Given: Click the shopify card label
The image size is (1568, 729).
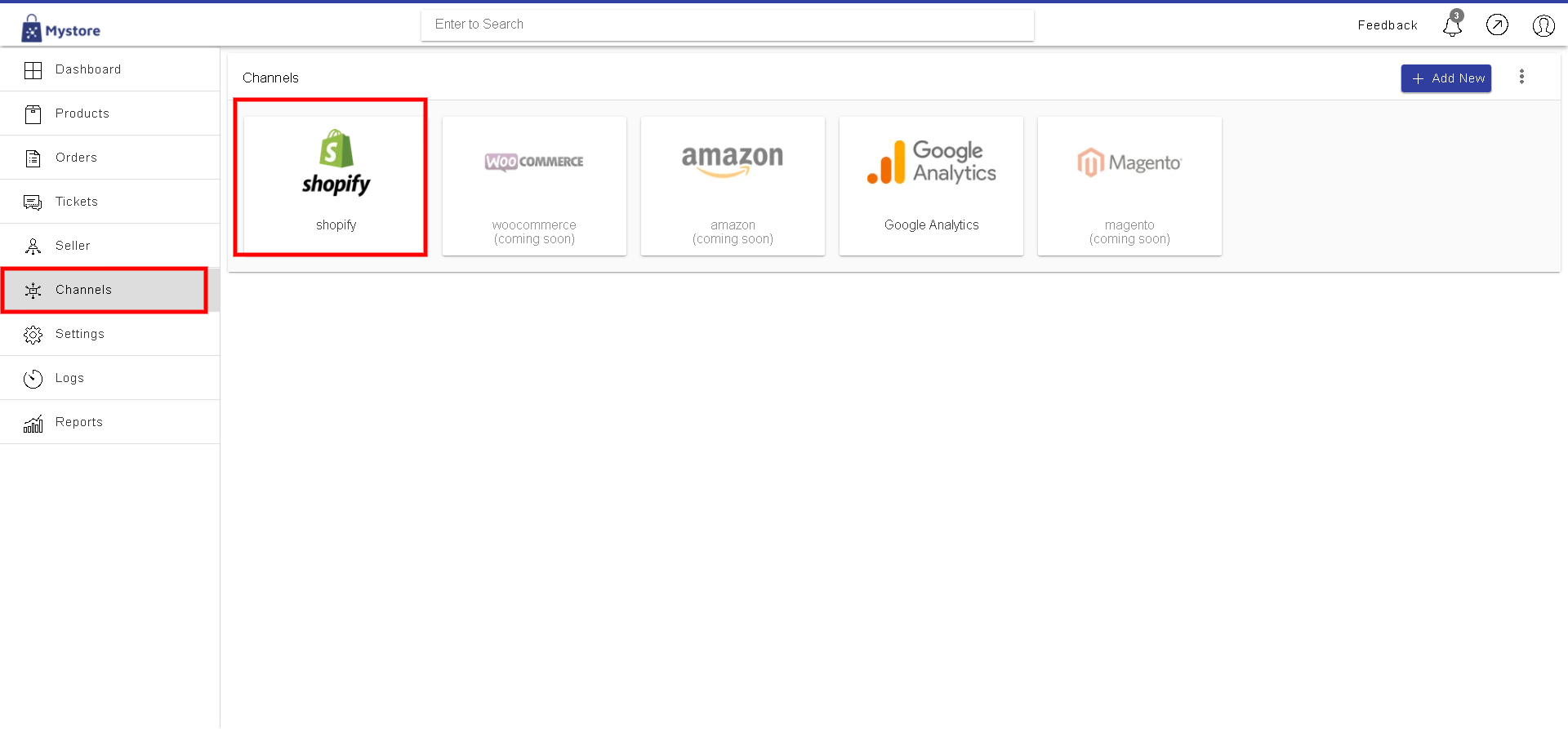Looking at the screenshot, I should [x=336, y=225].
